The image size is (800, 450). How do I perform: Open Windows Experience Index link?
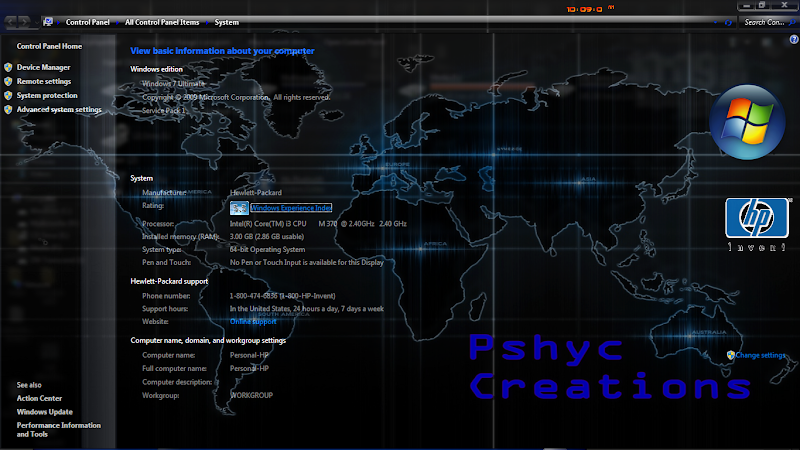[291, 208]
